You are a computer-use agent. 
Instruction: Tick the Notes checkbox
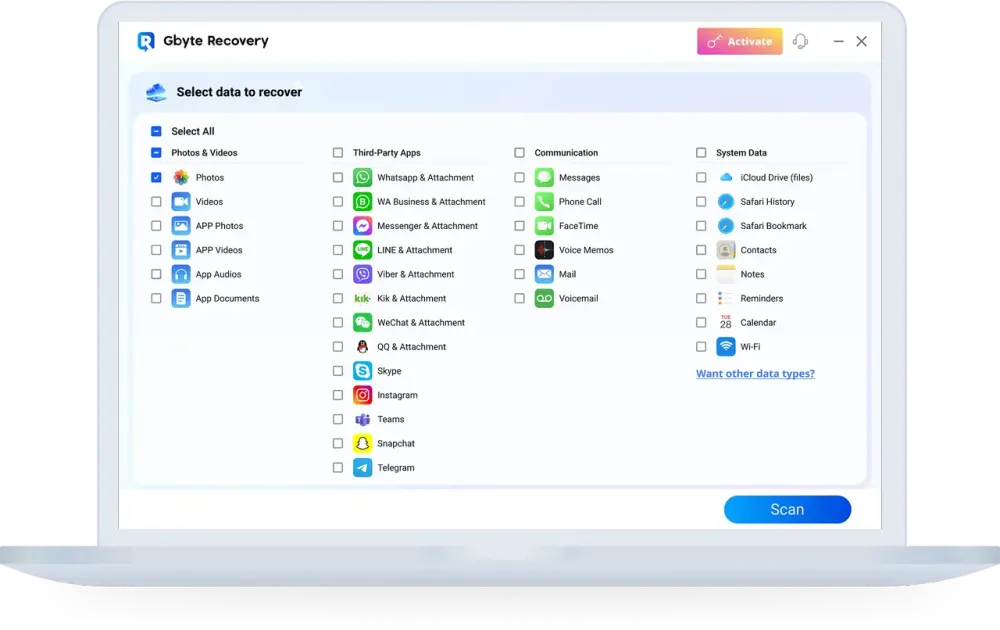coord(702,274)
